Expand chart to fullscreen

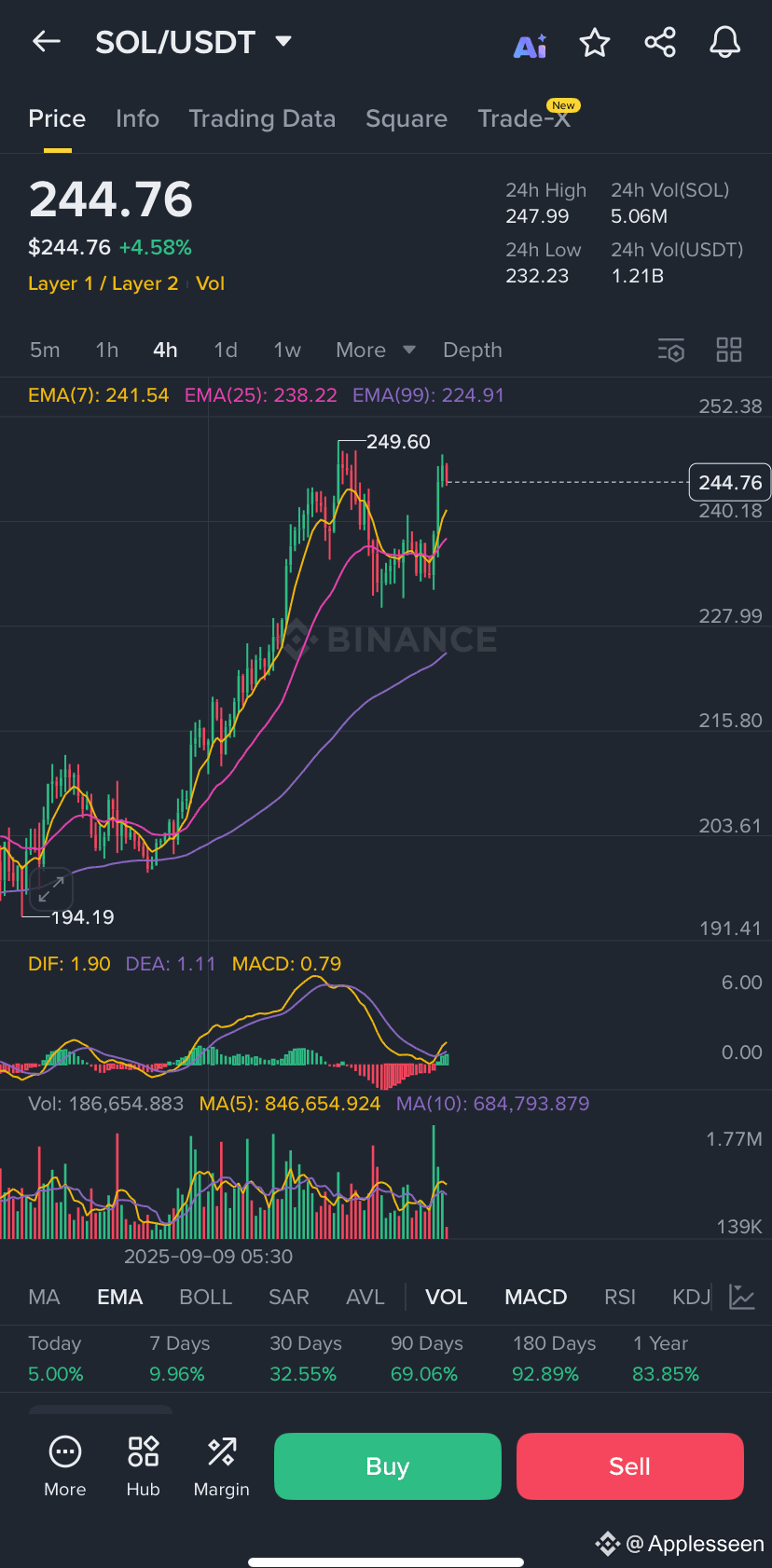[x=50, y=889]
